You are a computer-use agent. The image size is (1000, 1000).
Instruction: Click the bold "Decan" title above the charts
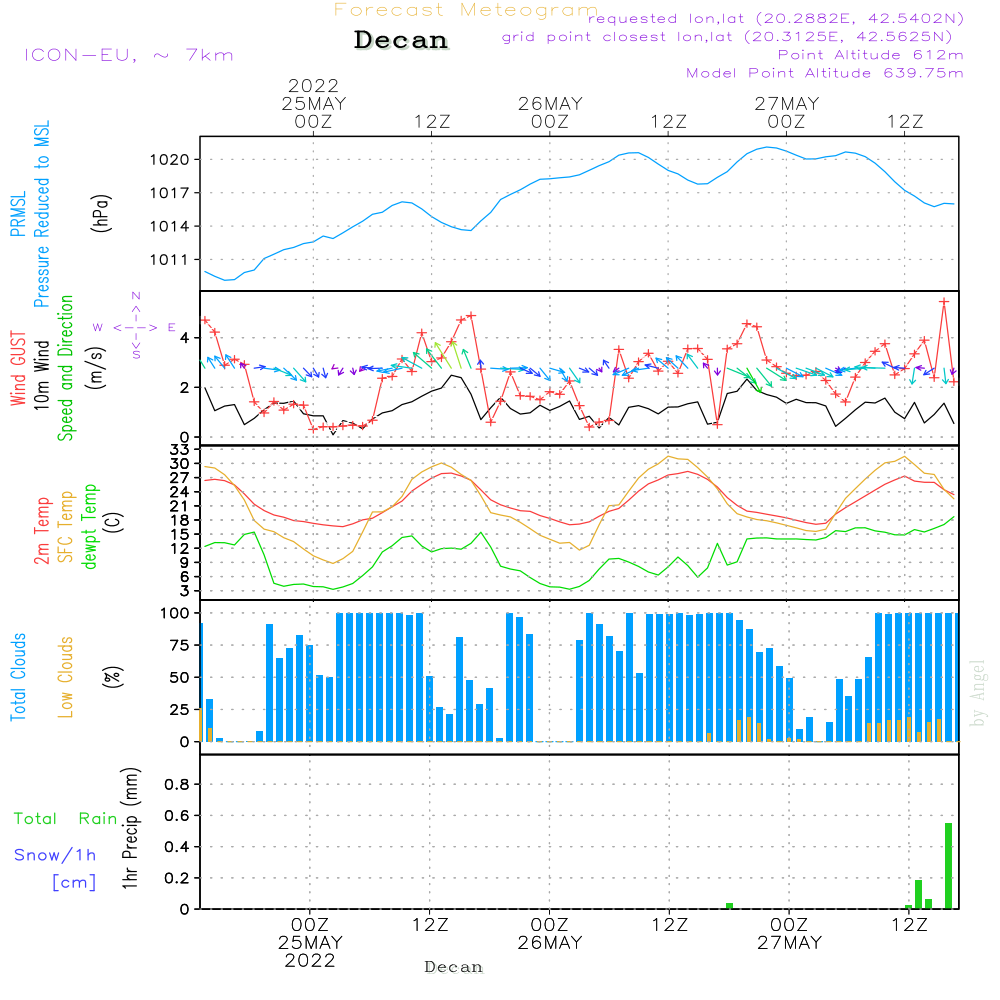tap(401, 40)
